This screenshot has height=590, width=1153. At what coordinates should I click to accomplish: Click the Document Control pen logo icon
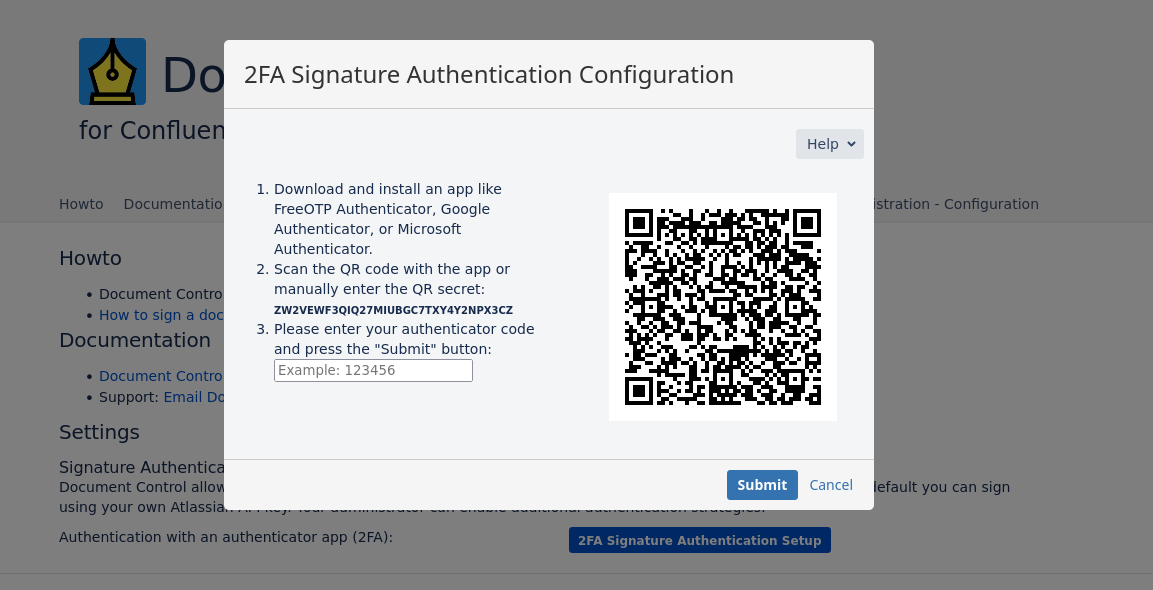[x=112, y=71]
